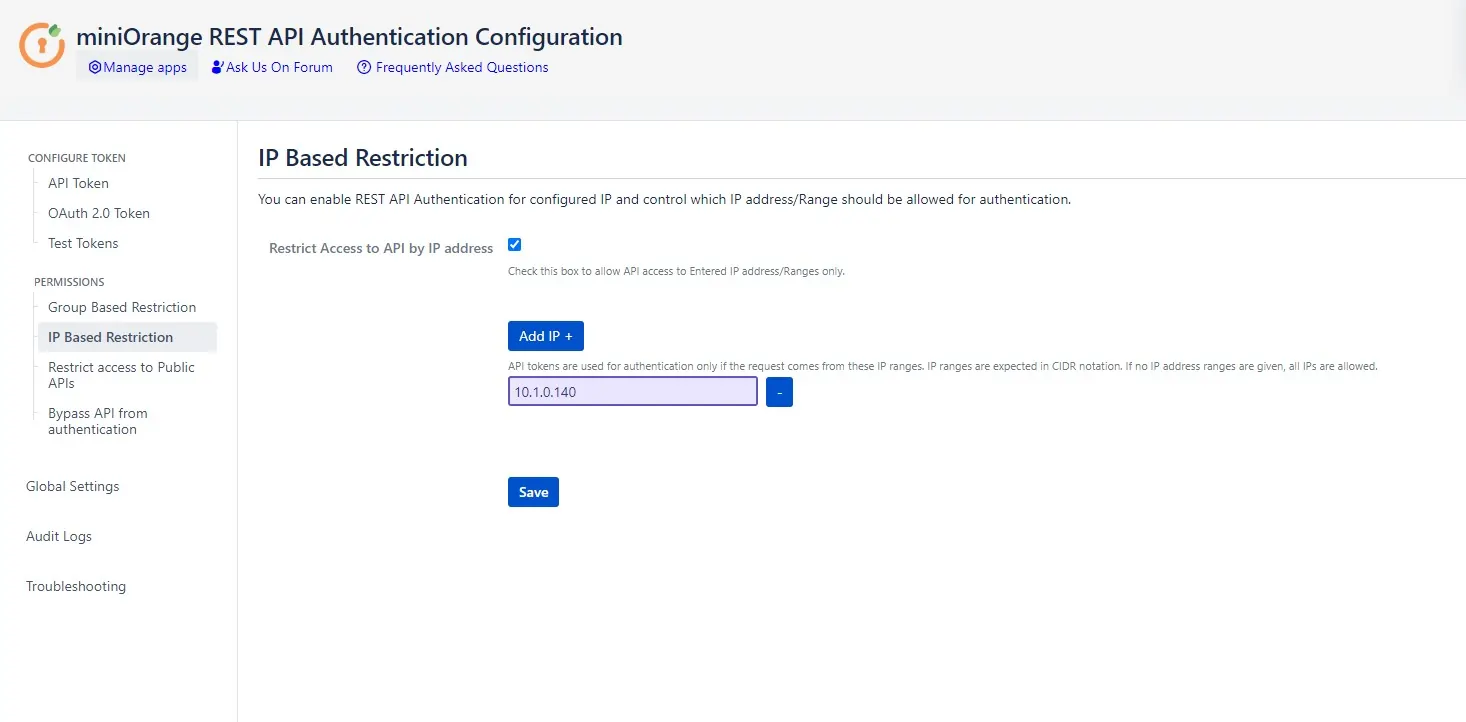Click the IP address input field
The image size is (1466, 722).
click(632, 392)
